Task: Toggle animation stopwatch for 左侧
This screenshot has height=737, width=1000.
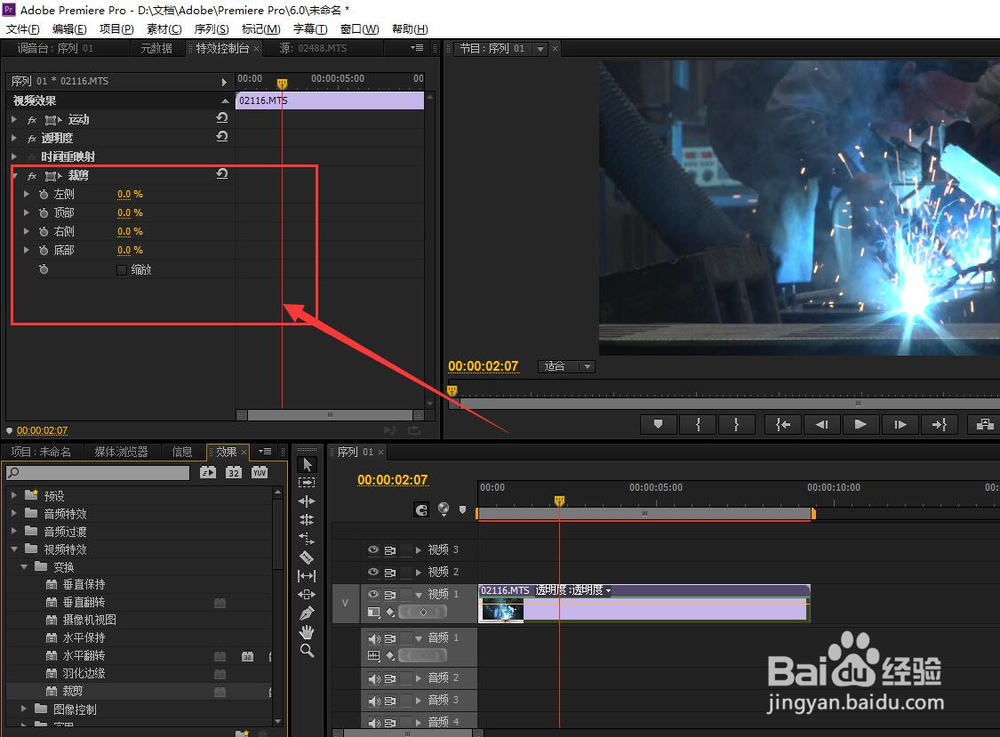Action: coord(43,194)
